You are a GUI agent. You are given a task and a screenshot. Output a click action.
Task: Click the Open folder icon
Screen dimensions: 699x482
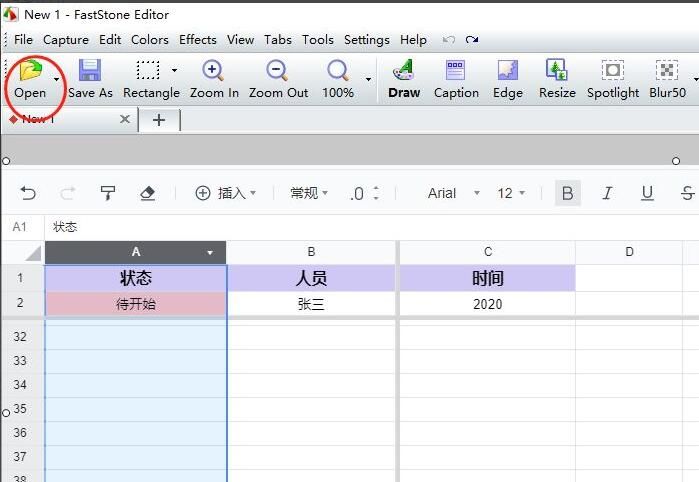coord(30,70)
